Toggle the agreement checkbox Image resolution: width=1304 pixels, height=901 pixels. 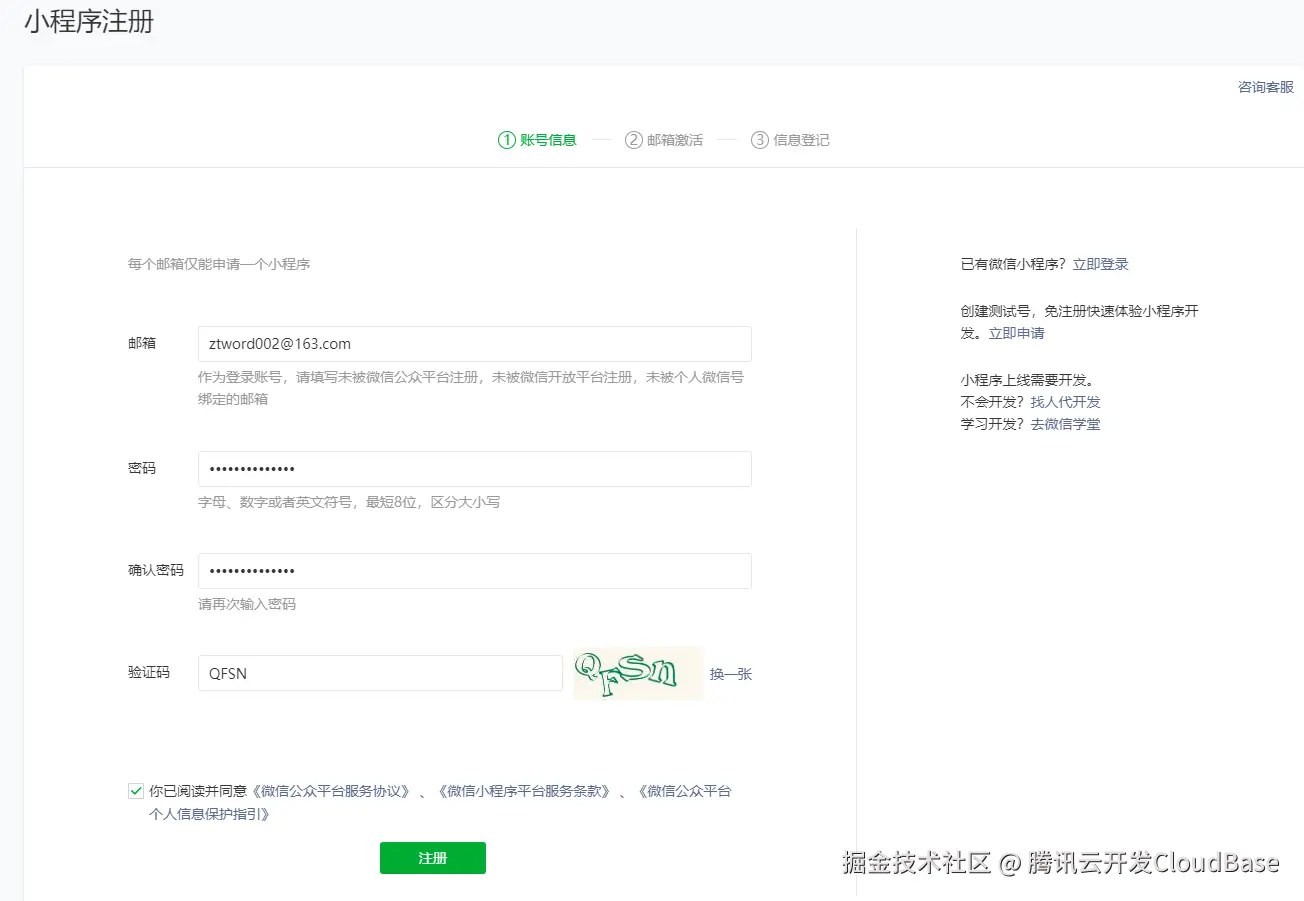[136, 791]
